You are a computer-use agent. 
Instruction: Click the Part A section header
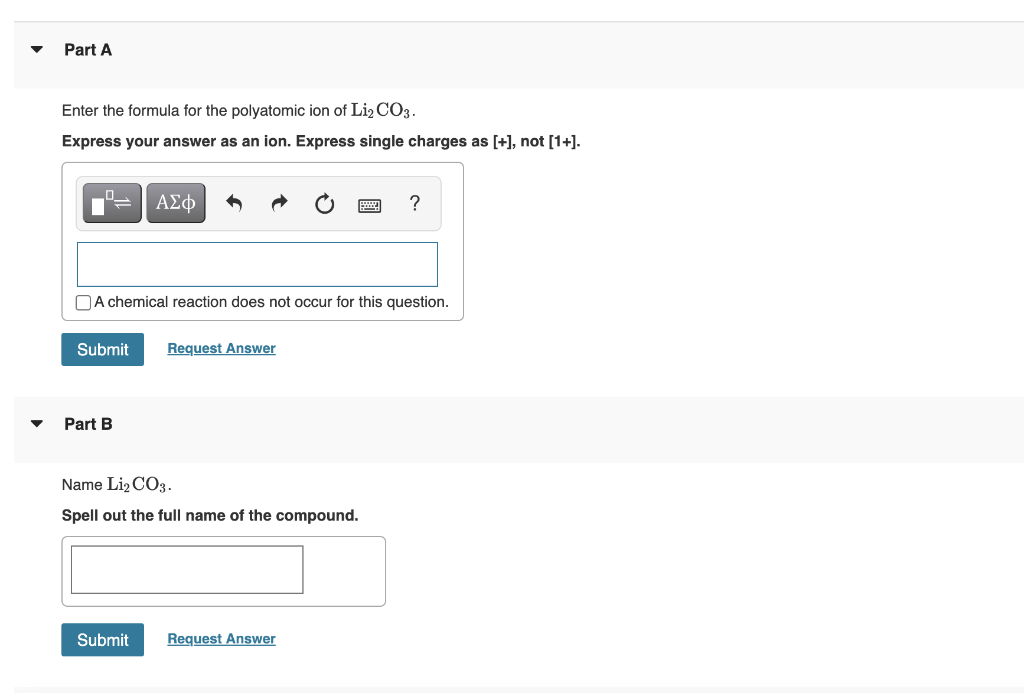88,49
